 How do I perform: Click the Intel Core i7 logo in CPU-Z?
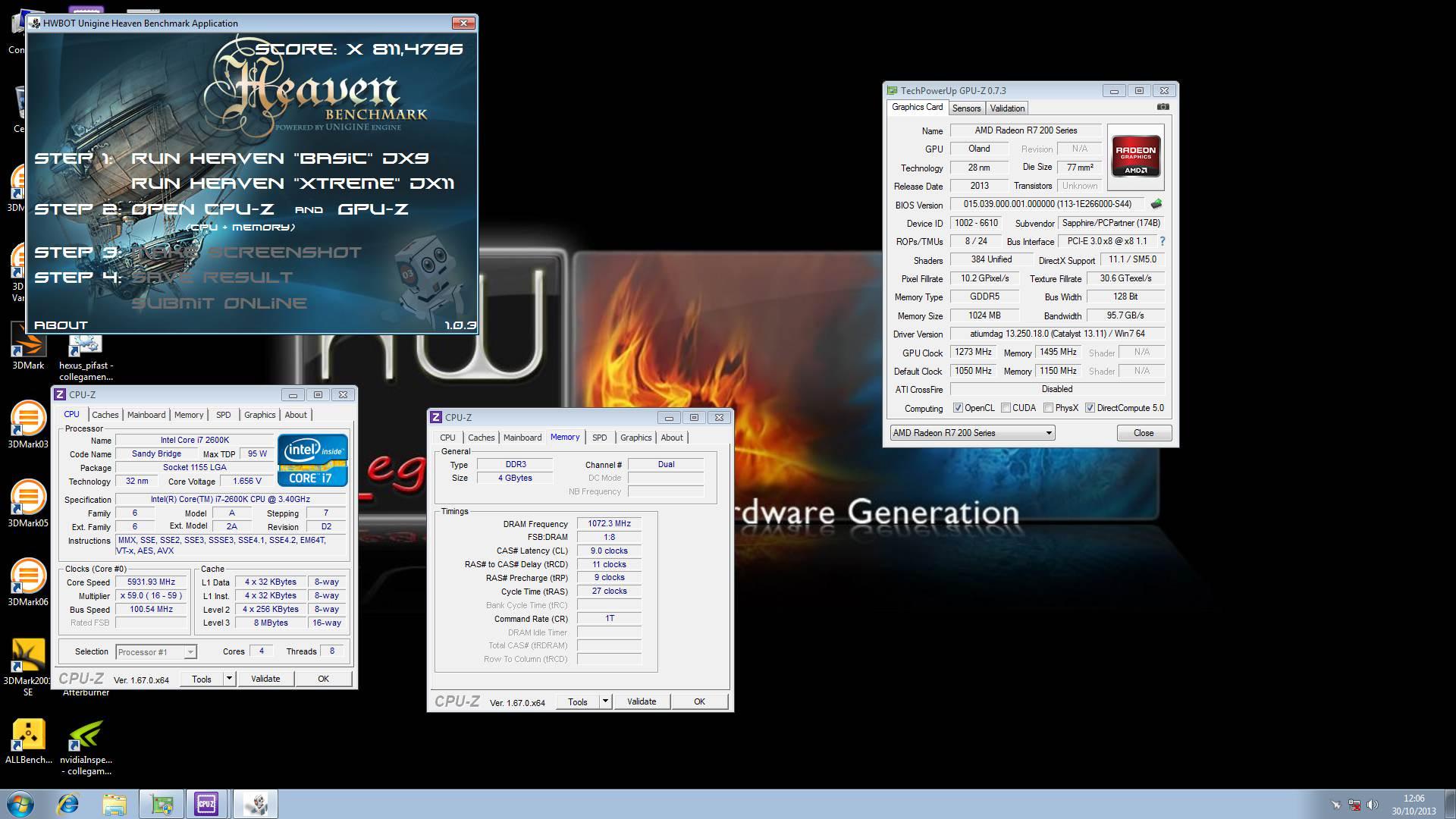[x=312, y=460]
